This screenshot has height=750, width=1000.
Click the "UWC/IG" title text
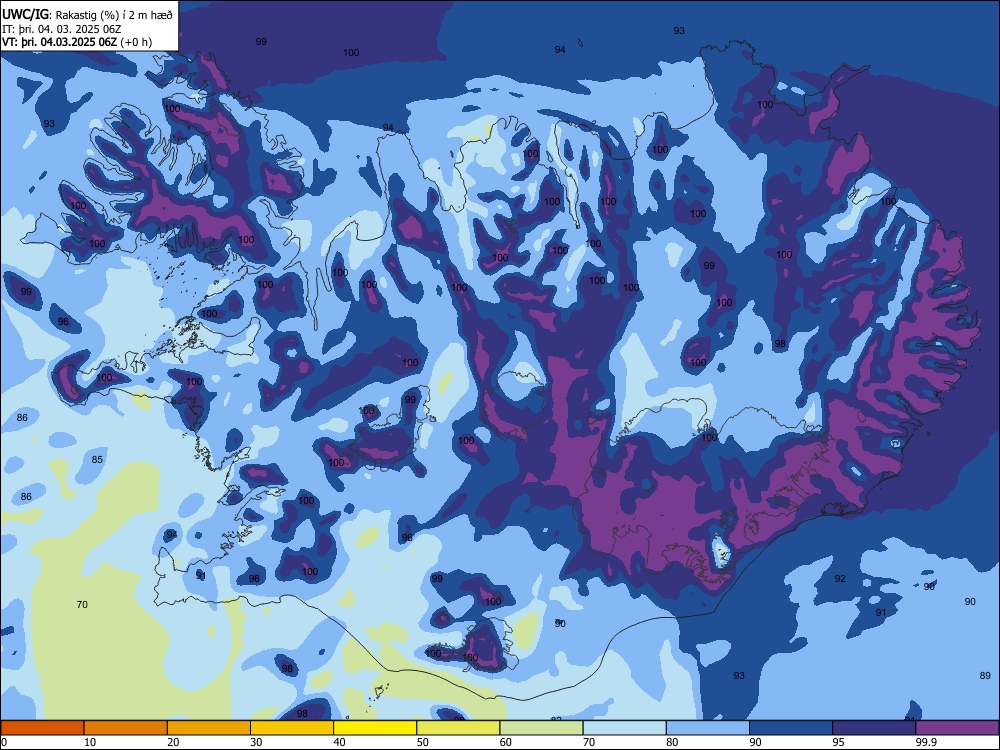(25, 15)
